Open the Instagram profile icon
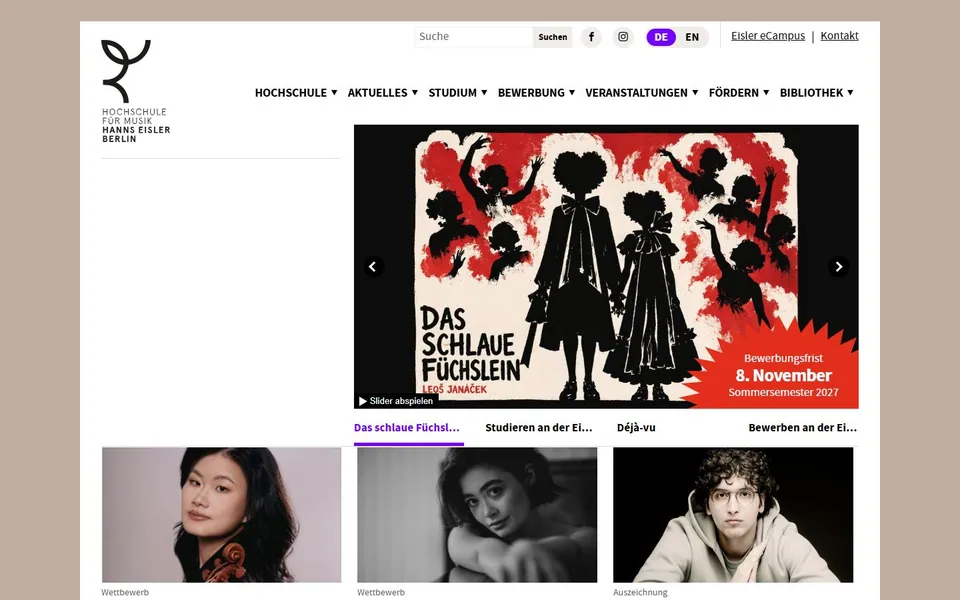The width and height of the screenshot is (960, 600). [623, 37]
